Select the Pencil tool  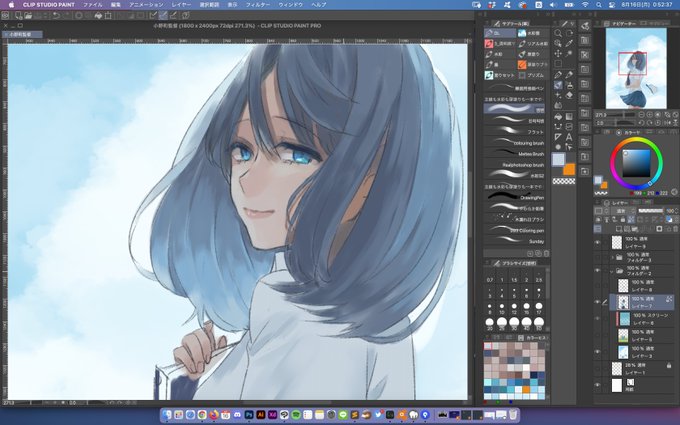click(569, 75)
